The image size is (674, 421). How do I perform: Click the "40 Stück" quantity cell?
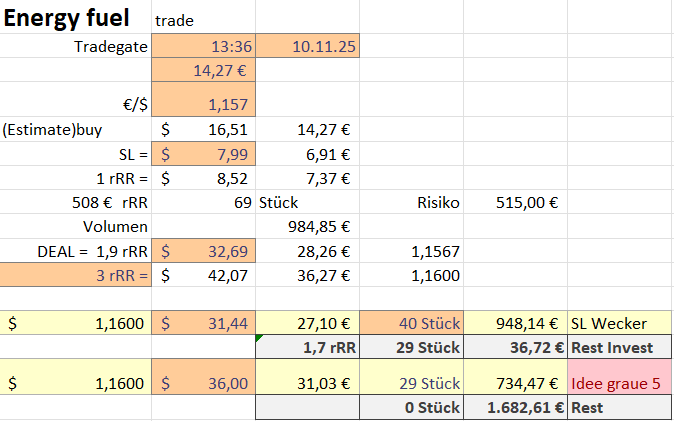pyautogui.click(x=410, y=323)
